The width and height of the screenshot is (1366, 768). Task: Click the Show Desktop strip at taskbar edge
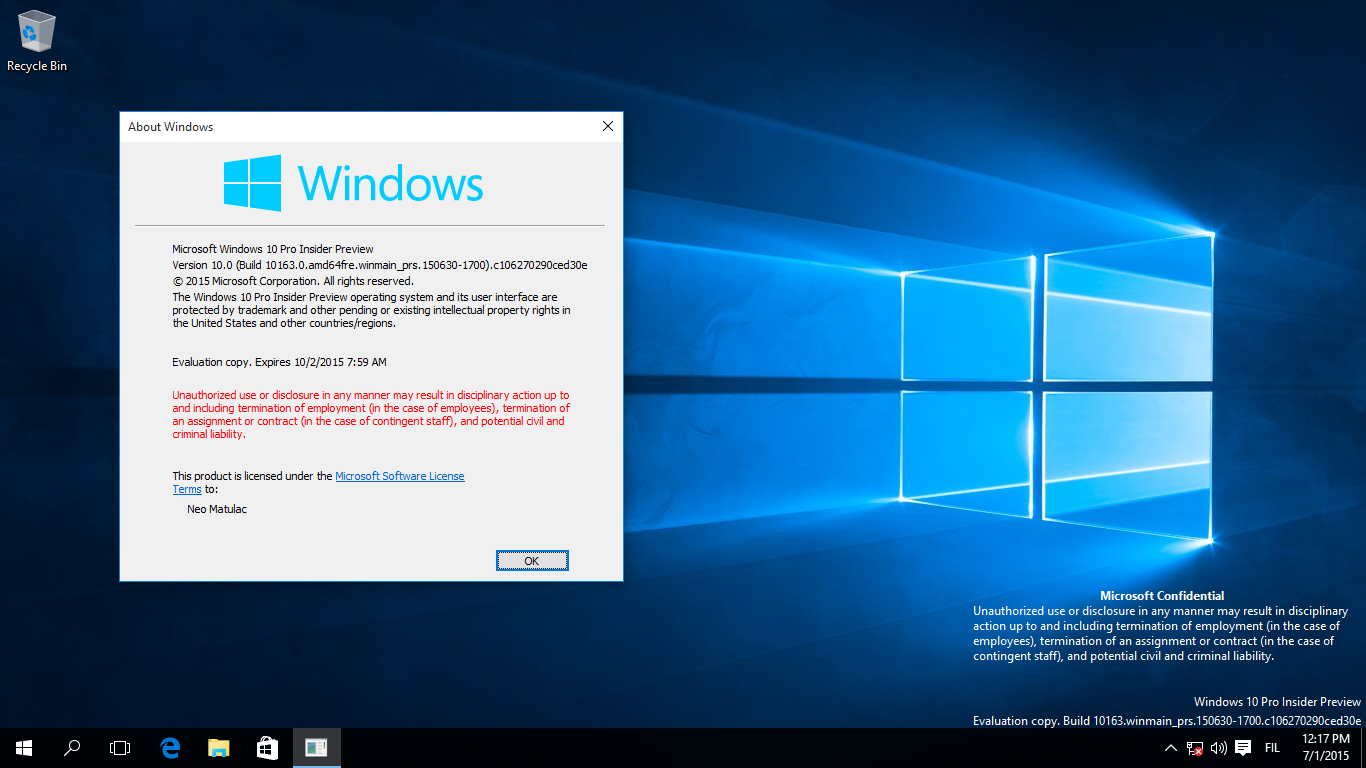pyautogui.click(x=1364, y=747)
